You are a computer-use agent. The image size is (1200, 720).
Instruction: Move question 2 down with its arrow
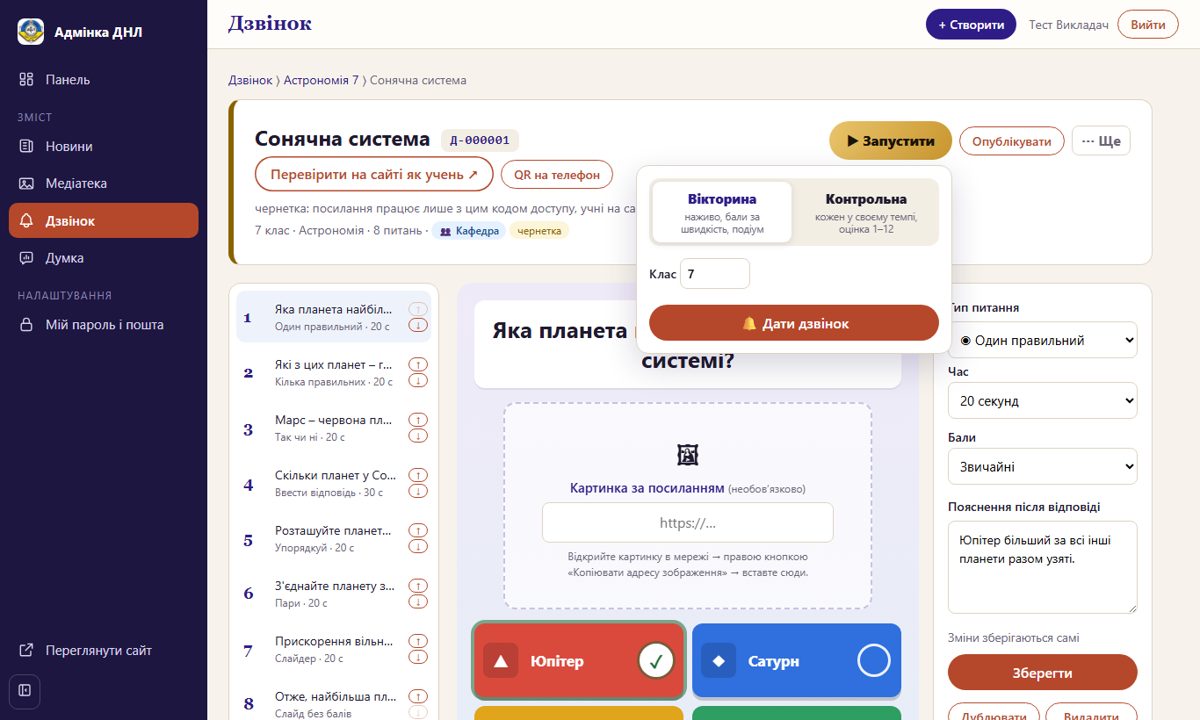(x=418, y=381)
